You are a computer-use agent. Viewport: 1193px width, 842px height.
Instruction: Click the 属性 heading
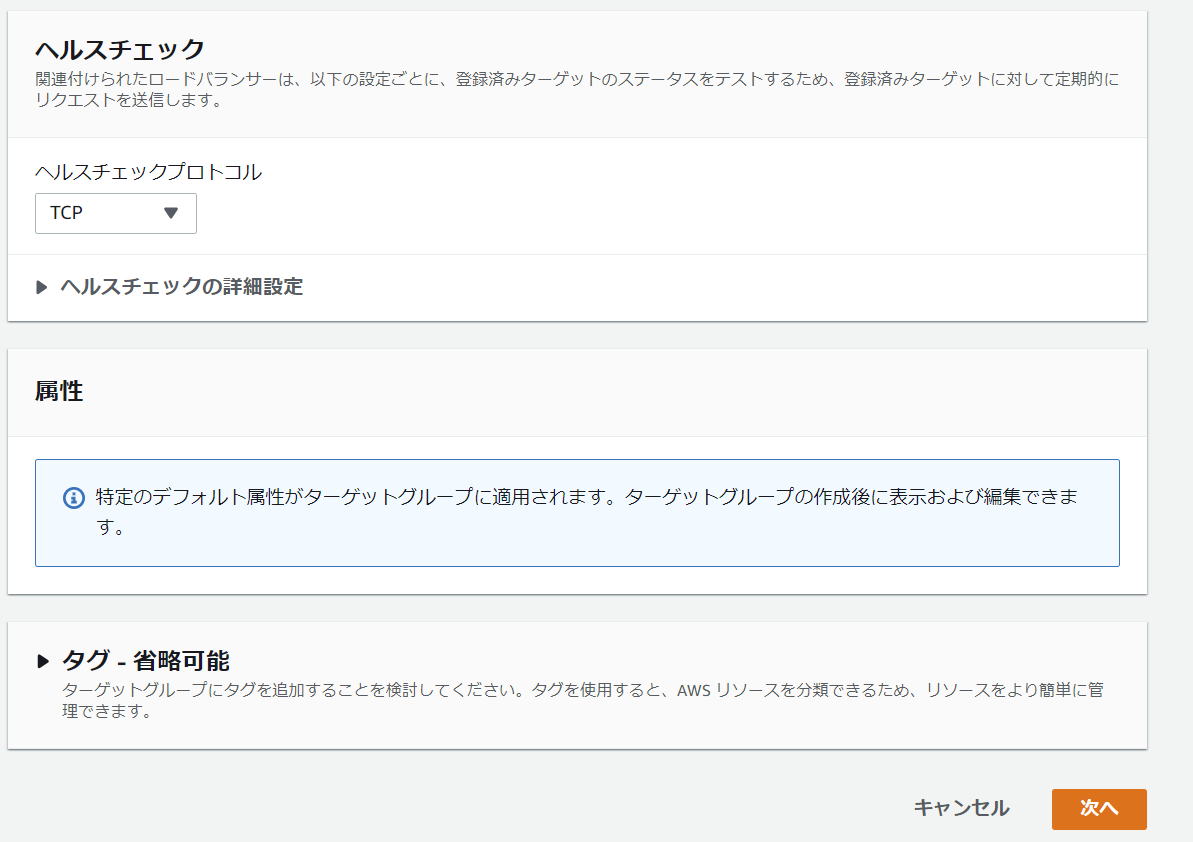[x=59, y=391]
